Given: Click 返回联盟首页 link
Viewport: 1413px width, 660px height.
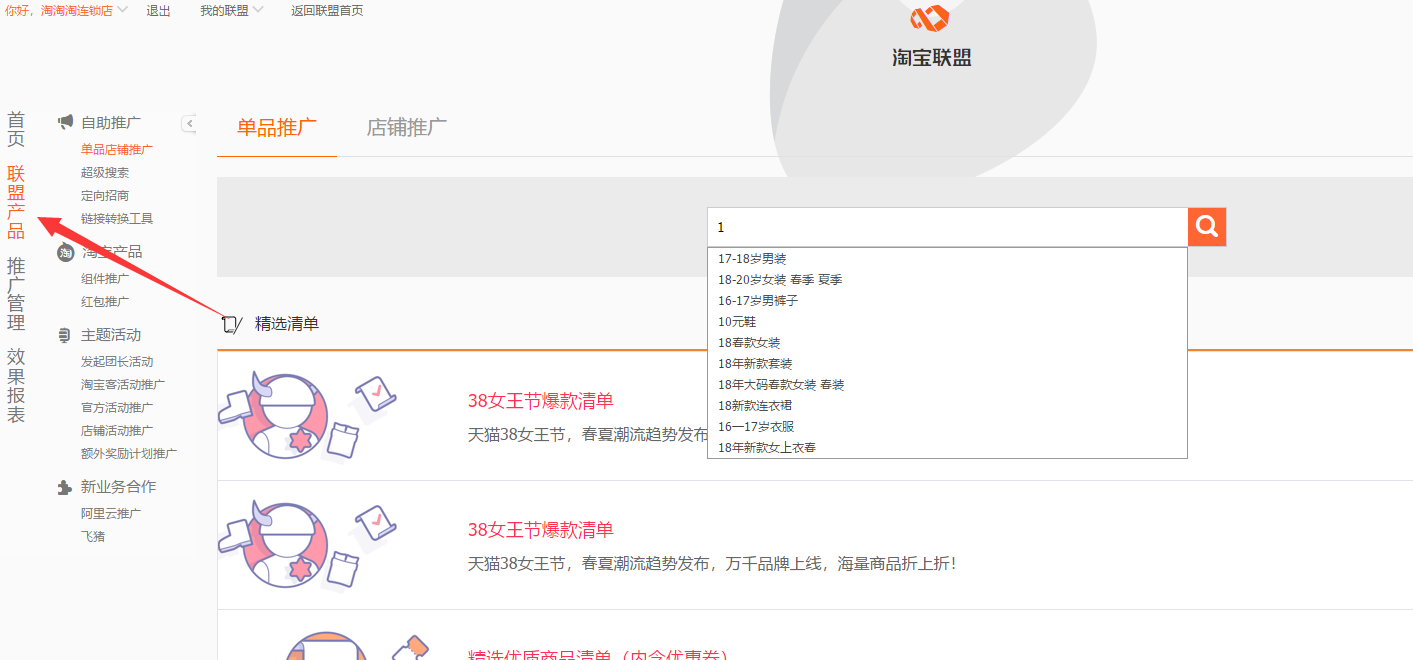Looking at the screenshot, I should (x=327, y=10).
